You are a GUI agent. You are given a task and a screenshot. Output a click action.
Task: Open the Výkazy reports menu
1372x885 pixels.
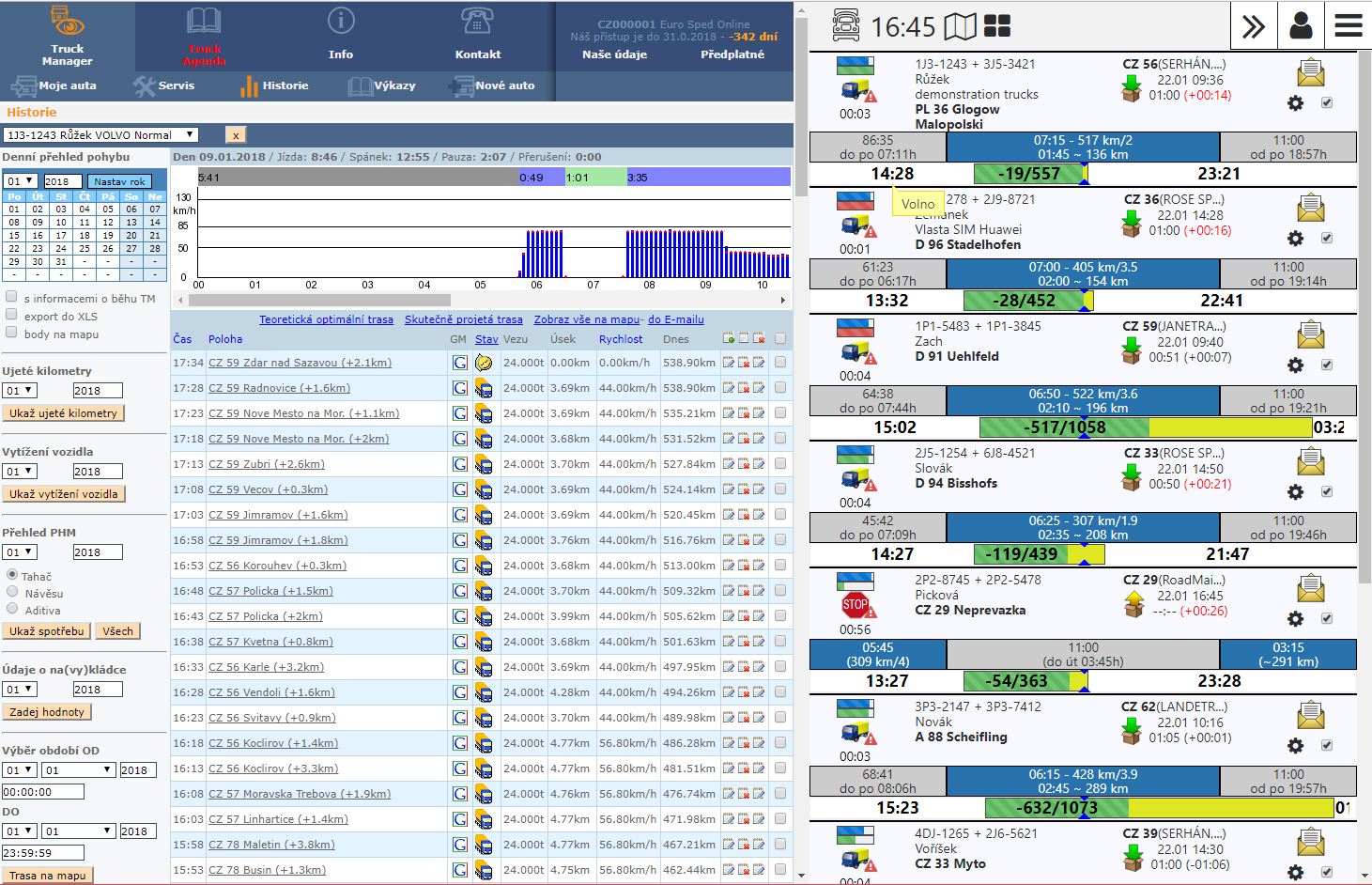point(382,85)
